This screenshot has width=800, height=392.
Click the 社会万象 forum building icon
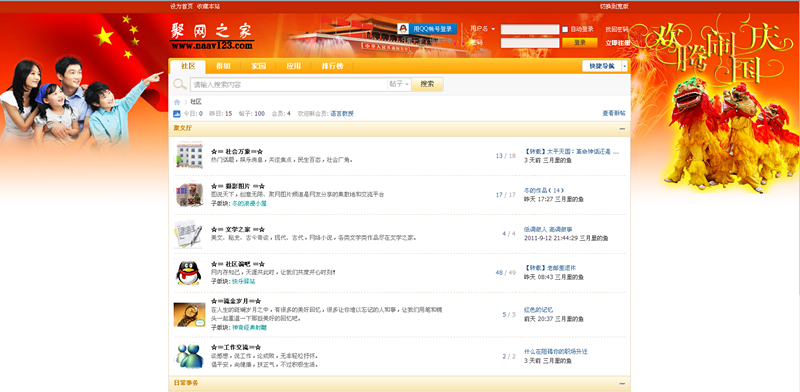[x=189, y=156]
